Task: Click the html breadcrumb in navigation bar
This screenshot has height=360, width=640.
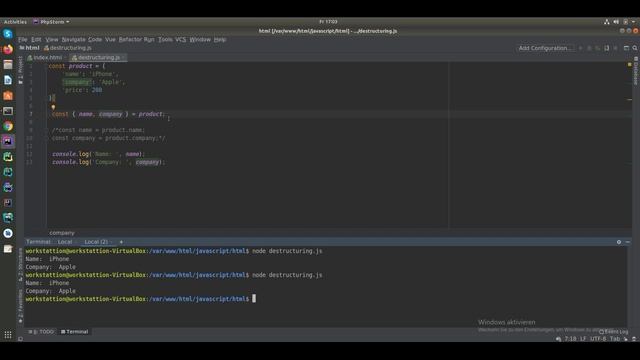Action: 30,48
